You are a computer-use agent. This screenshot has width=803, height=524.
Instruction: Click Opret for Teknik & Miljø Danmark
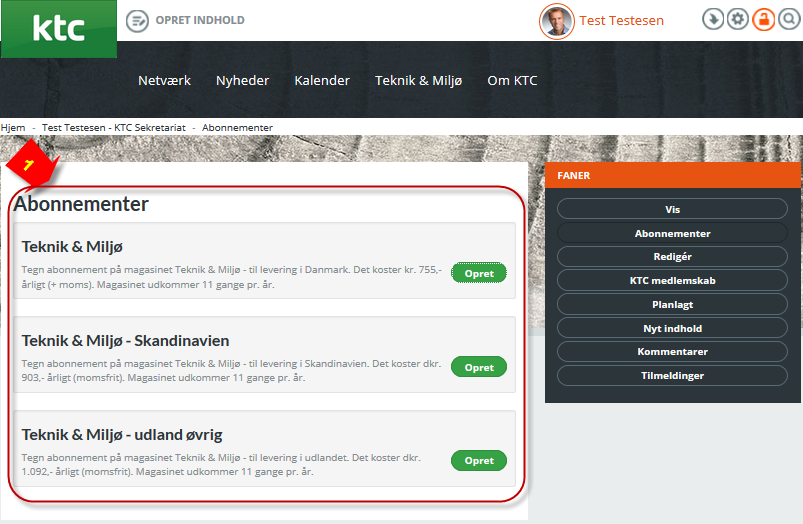[479, 274]
